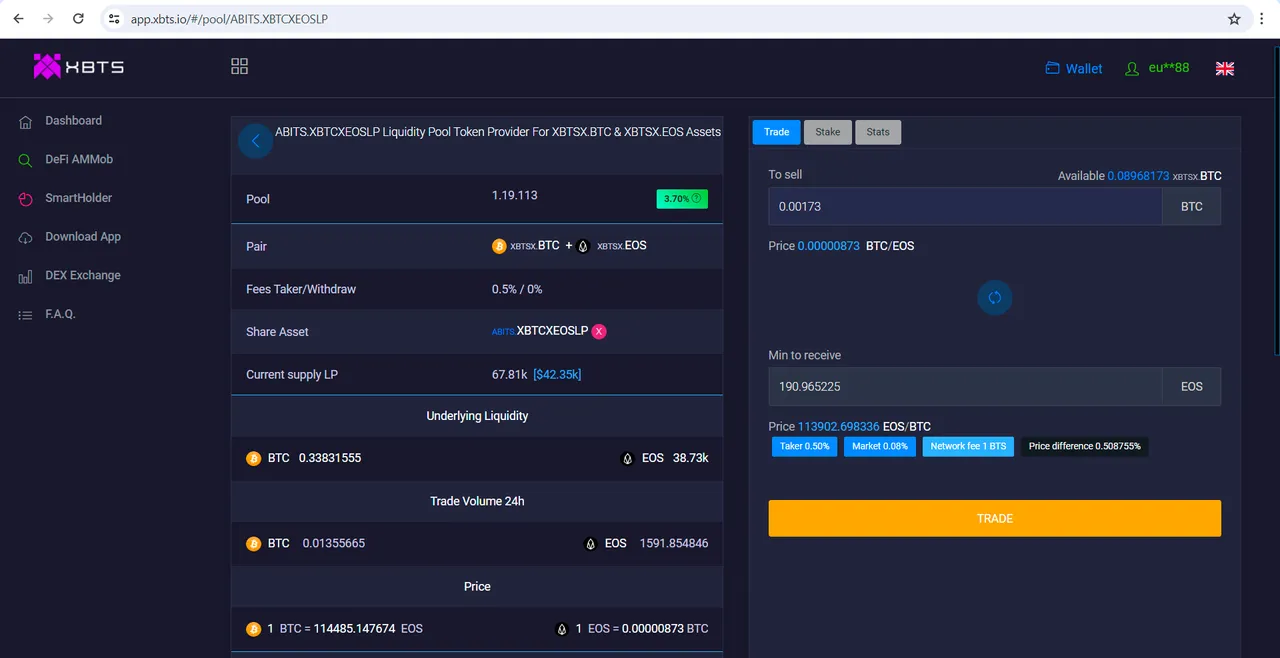1280x658 pixels.
Task: Open the ABITS.XBTCXEOSLP share asset link
Action: (540, 332)
